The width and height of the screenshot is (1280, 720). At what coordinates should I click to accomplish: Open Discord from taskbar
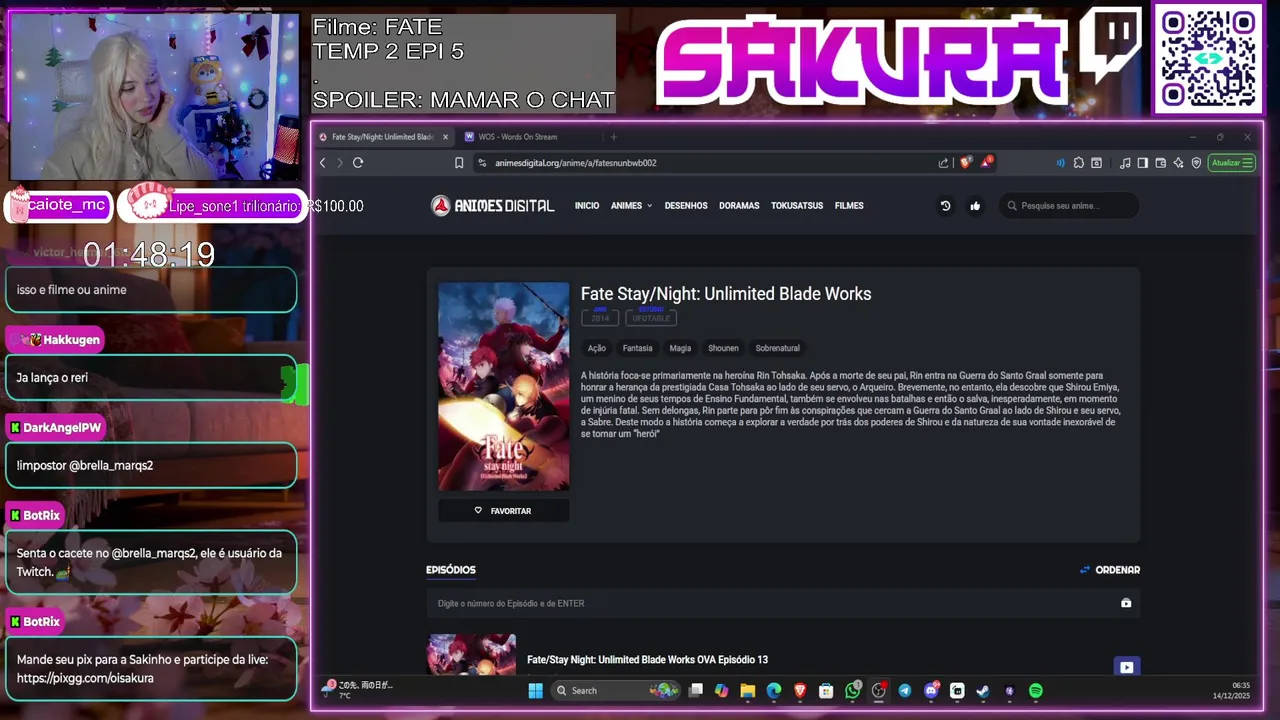(931, 691)
